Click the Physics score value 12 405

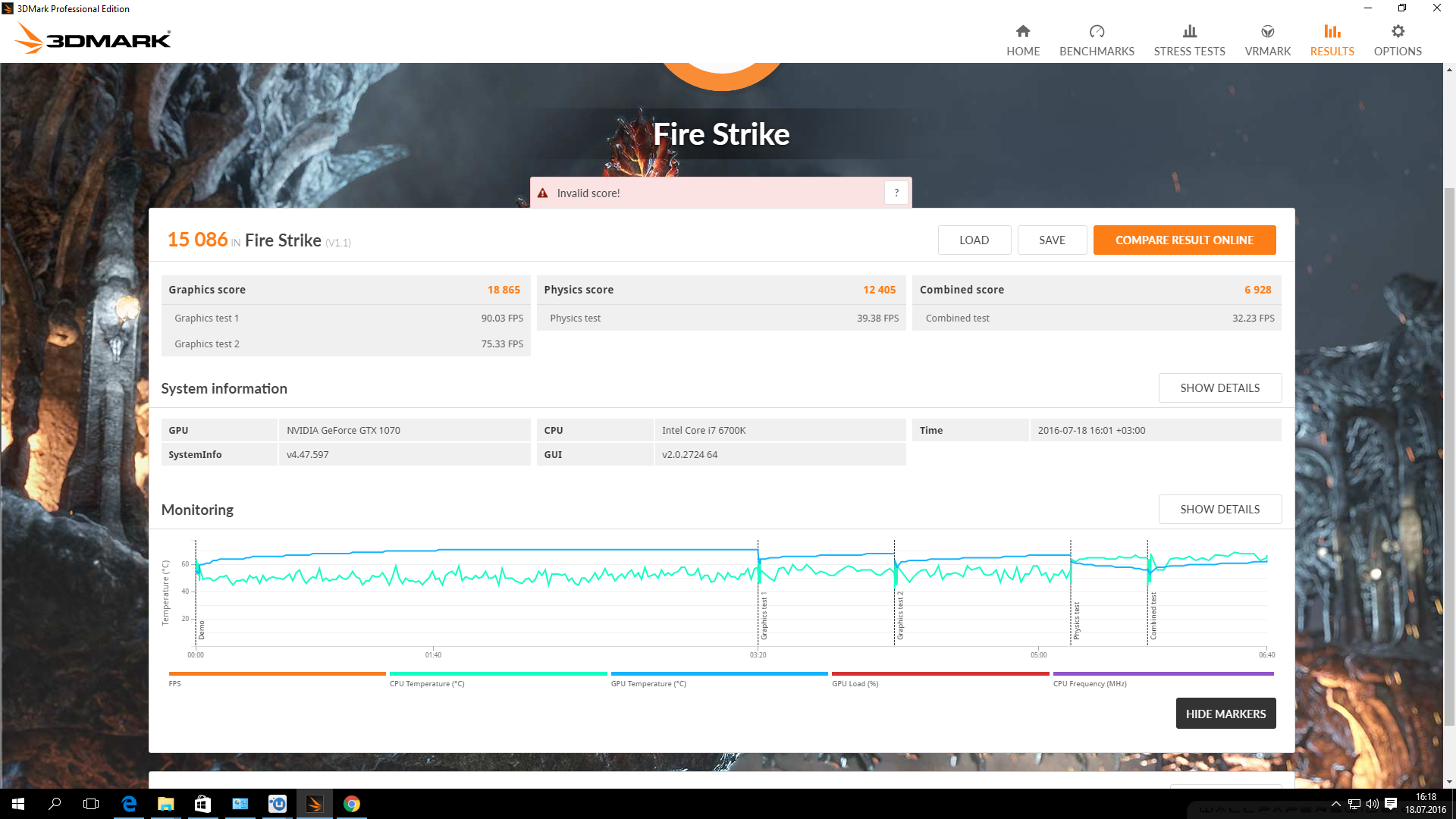(x=879, y=290)
